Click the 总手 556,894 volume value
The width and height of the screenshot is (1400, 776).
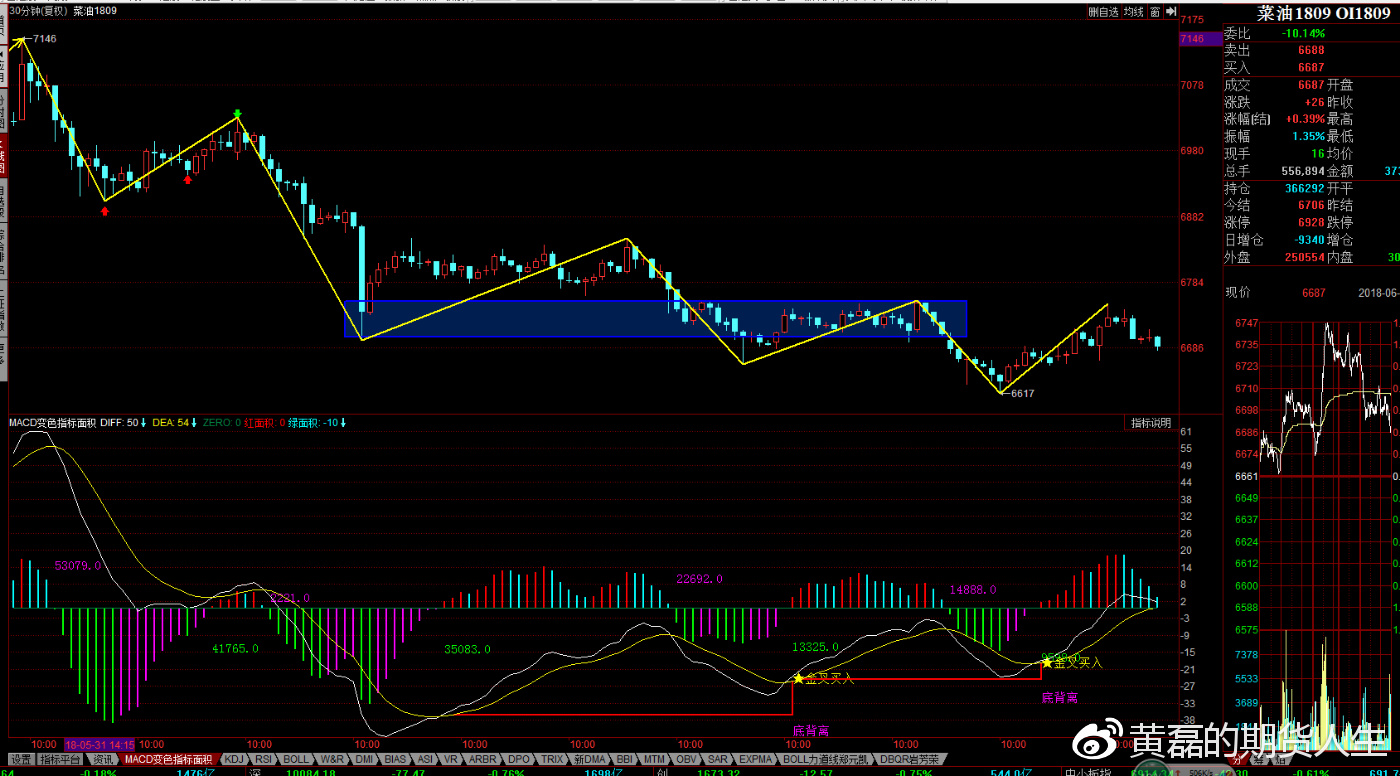[x=1304, y=171]
